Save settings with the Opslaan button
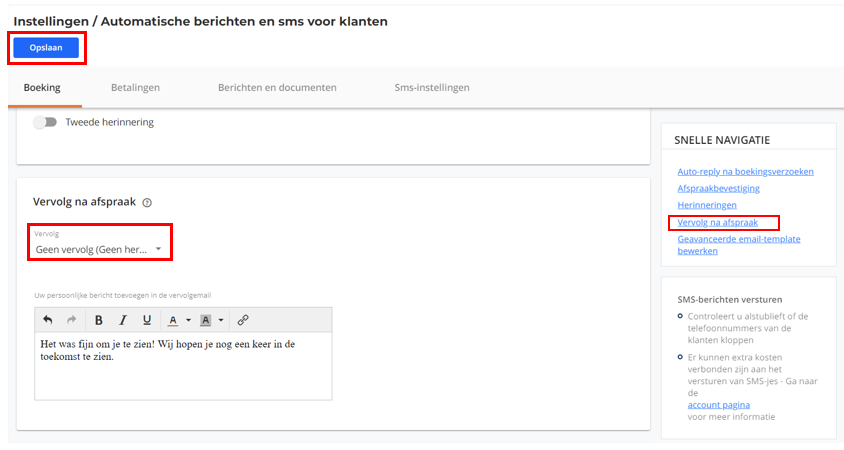Image resolution: width=844 pixels, height=450 pixels. tap(46, 48)
